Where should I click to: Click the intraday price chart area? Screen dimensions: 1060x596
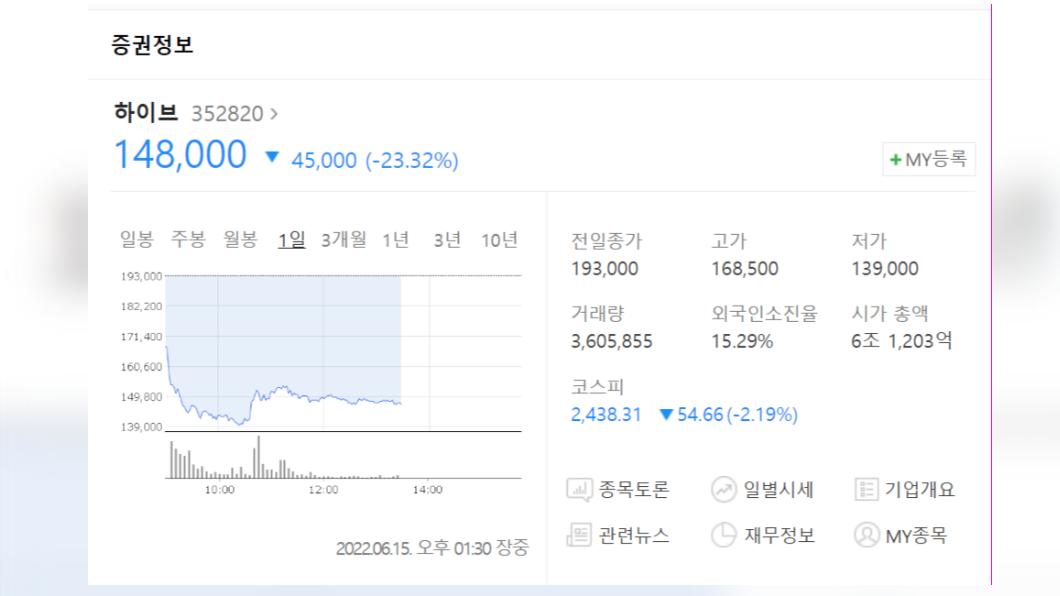point(343,353)
